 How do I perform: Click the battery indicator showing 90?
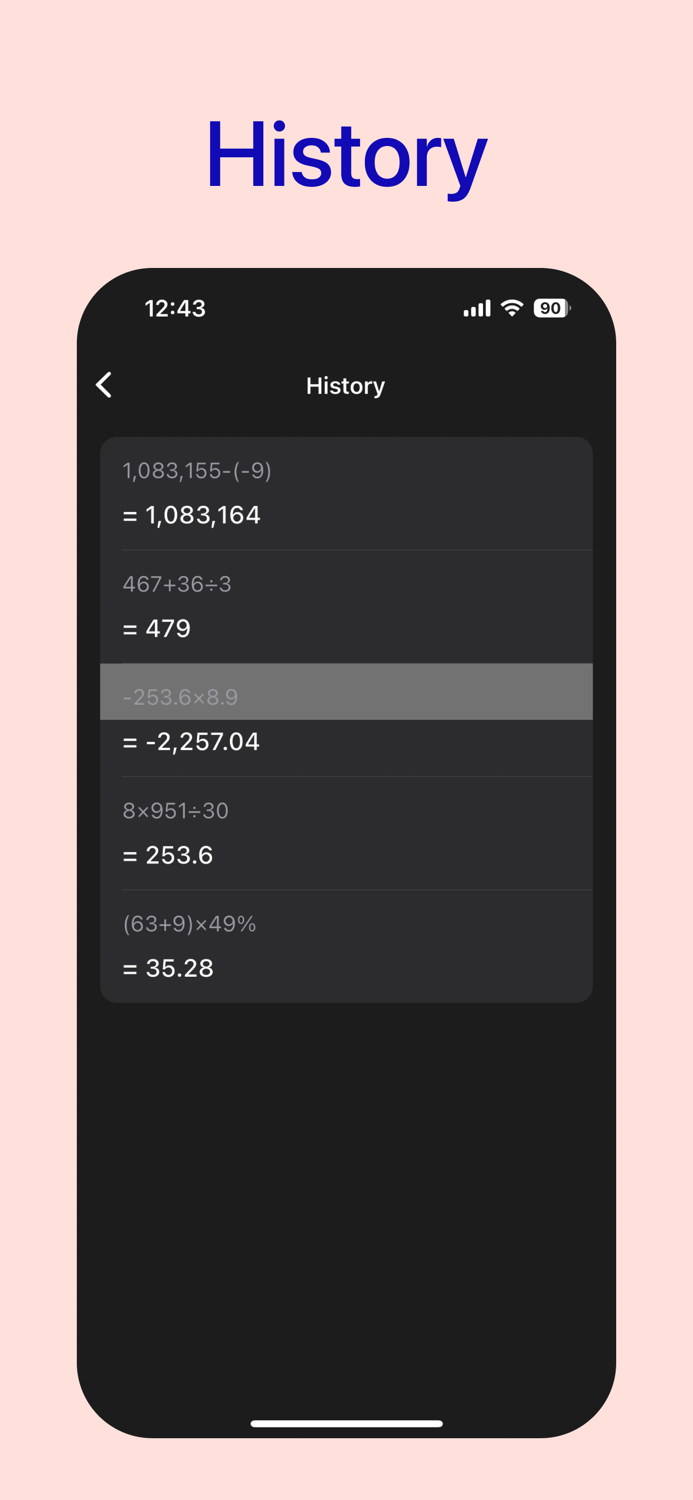click(549, 308)
